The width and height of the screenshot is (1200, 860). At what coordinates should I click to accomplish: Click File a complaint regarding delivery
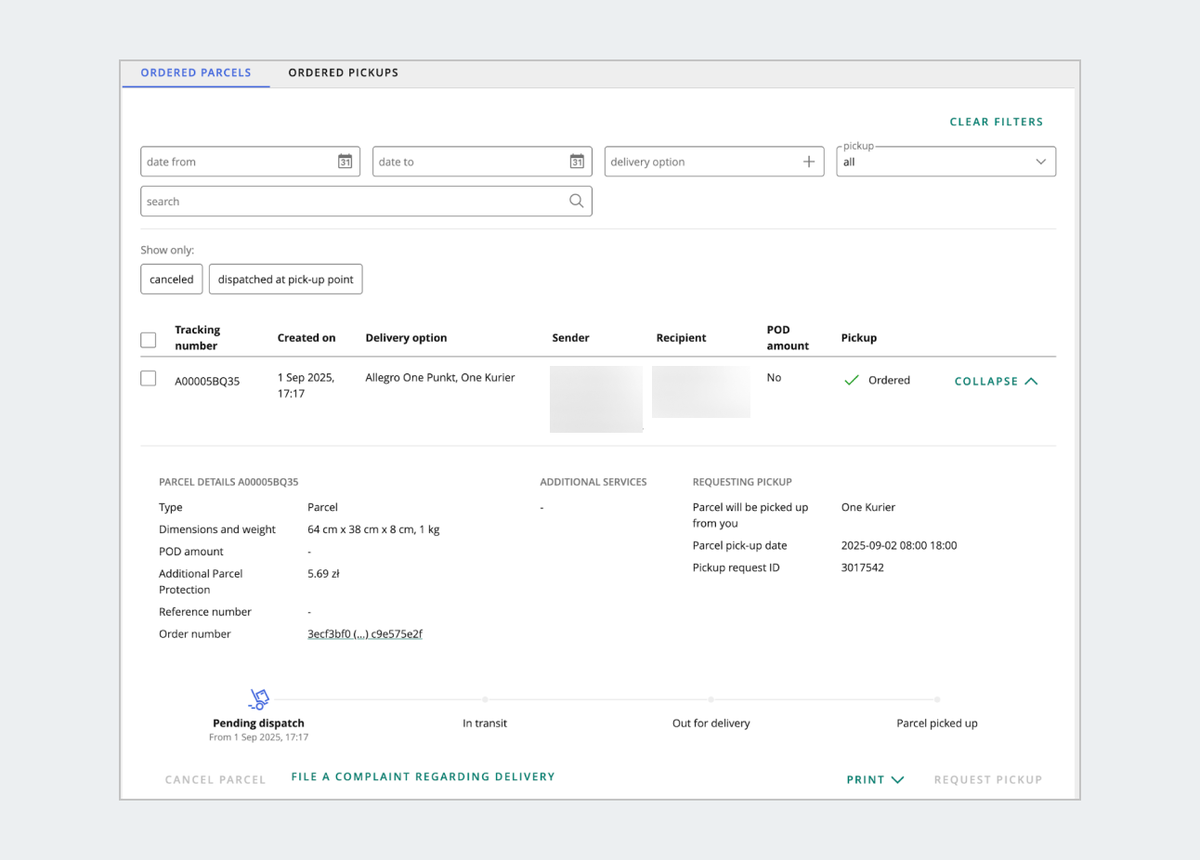pyautogui.click(x=422, y=777)
